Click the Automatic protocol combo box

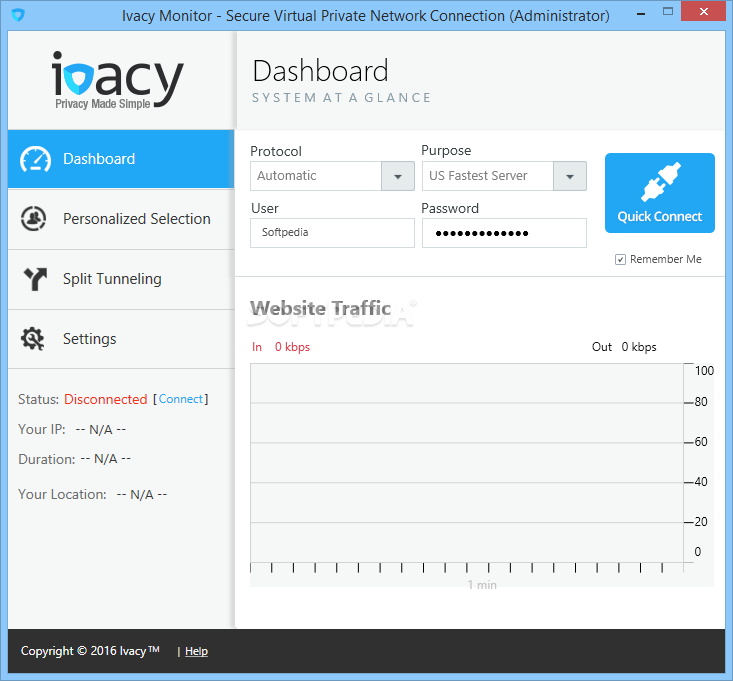pos(332,176)
